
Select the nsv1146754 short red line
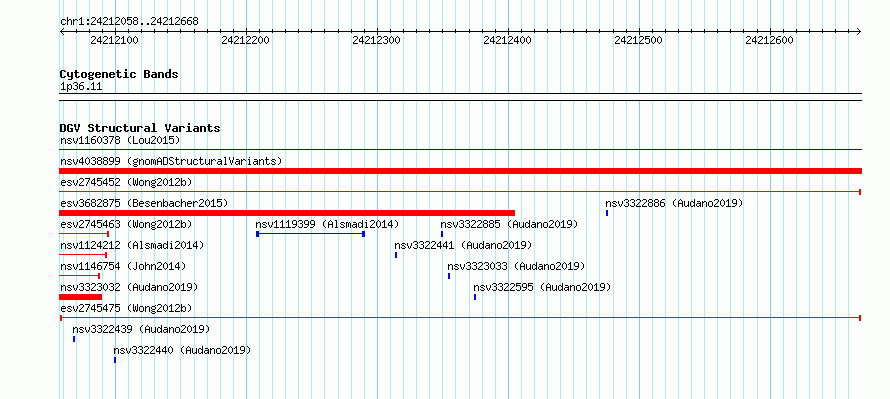79,276
